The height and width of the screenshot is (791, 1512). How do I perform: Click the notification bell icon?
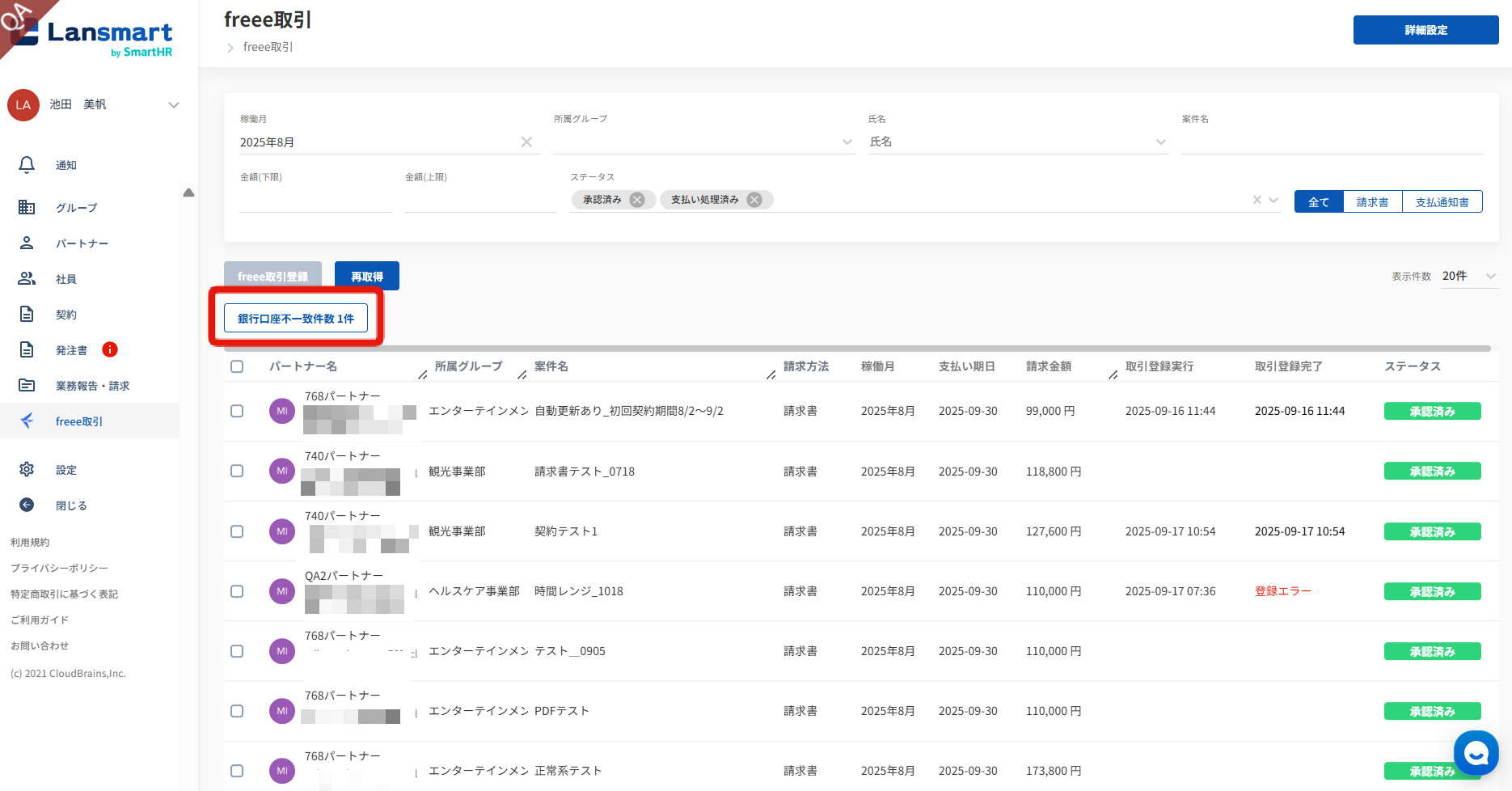27,165
